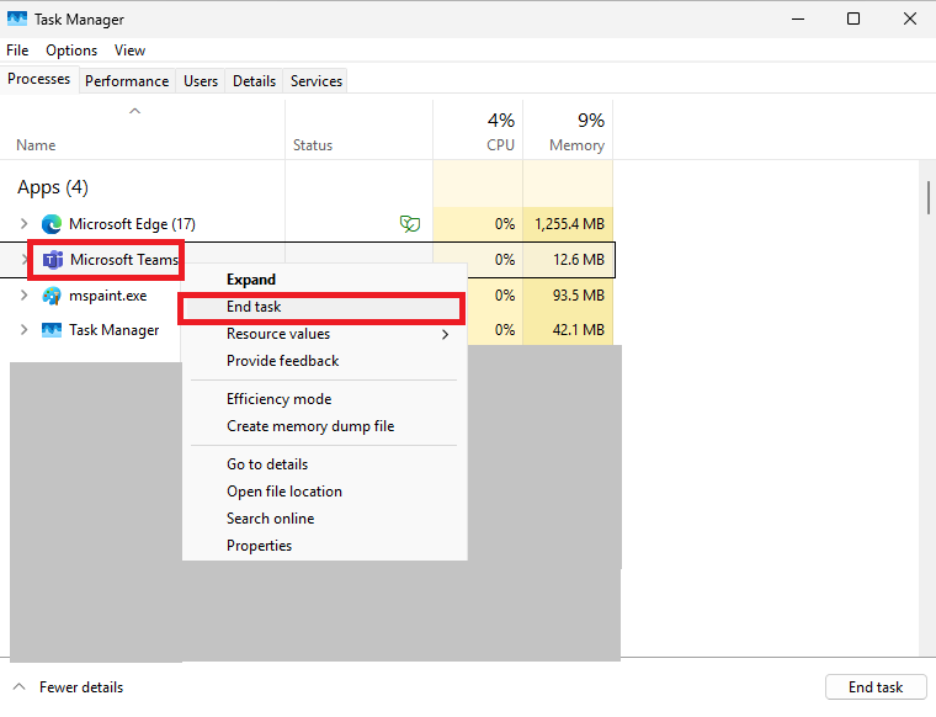The height and width of the screenshot is (717, 936).
Task: Select the Microsoft Teams row name
Action: coord(124,260)
